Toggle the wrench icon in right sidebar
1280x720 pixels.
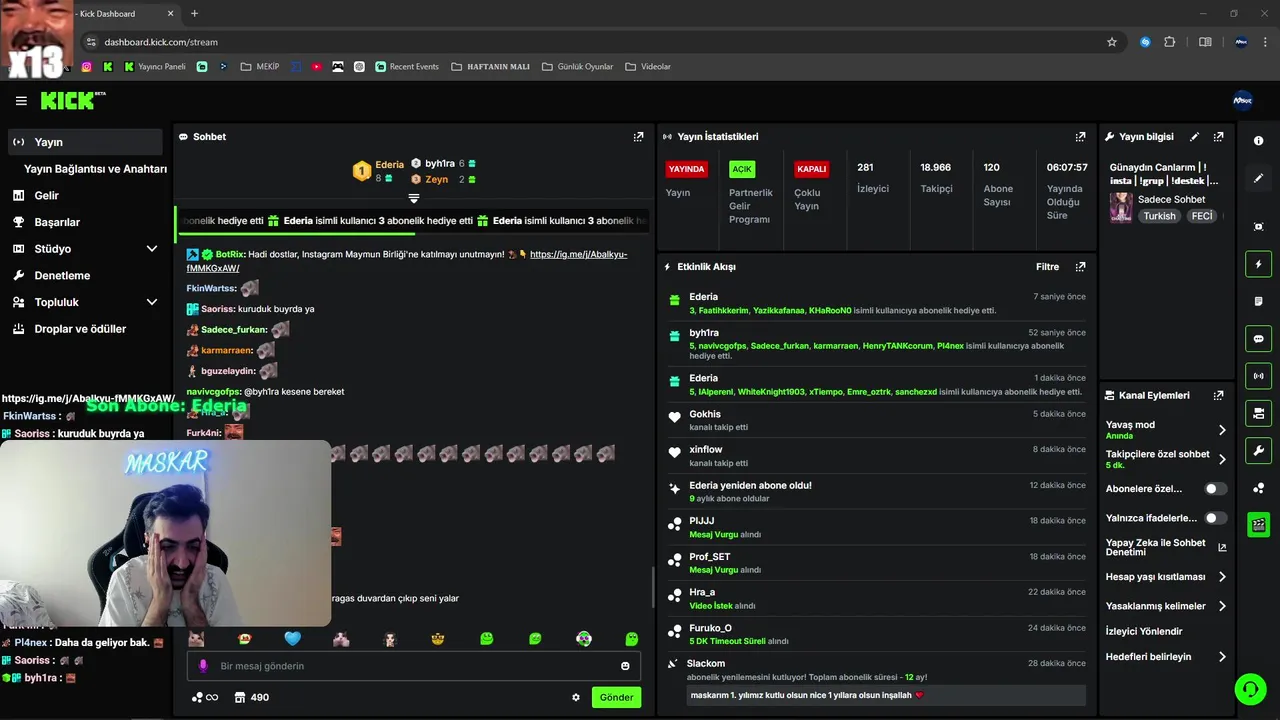[x=1258, y=450]
